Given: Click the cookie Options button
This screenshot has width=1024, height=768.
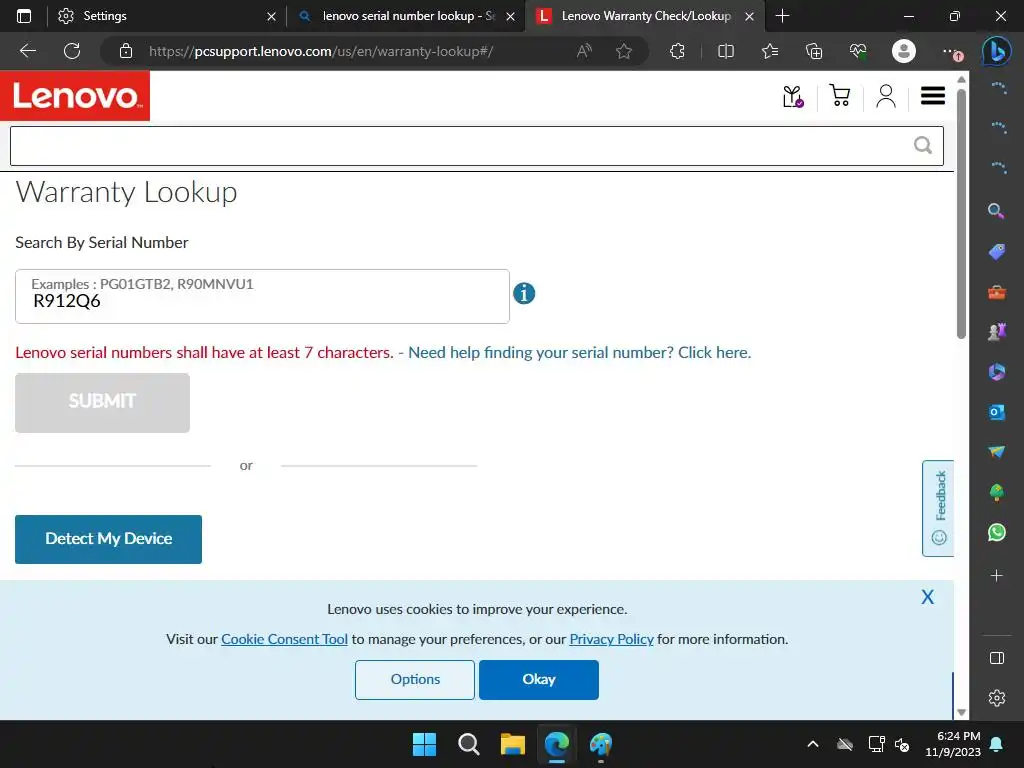Looking at the screenshot, I should 415,680.
